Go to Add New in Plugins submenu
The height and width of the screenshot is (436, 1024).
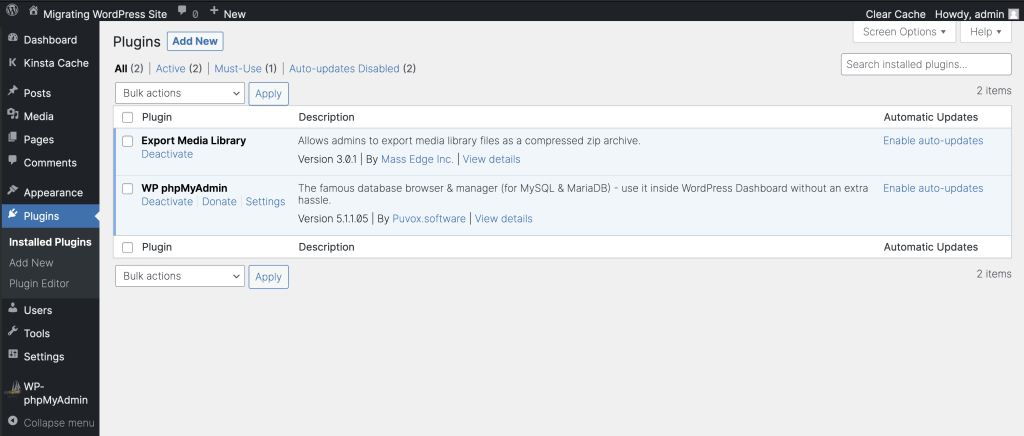(31, 262)
